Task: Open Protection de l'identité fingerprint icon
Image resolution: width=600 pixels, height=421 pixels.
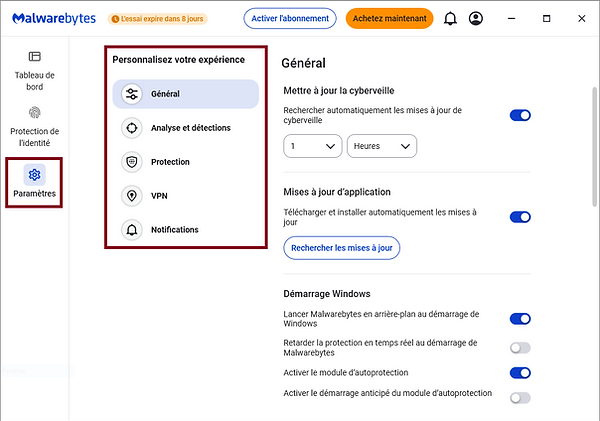Action: click(x=34, y=113)
